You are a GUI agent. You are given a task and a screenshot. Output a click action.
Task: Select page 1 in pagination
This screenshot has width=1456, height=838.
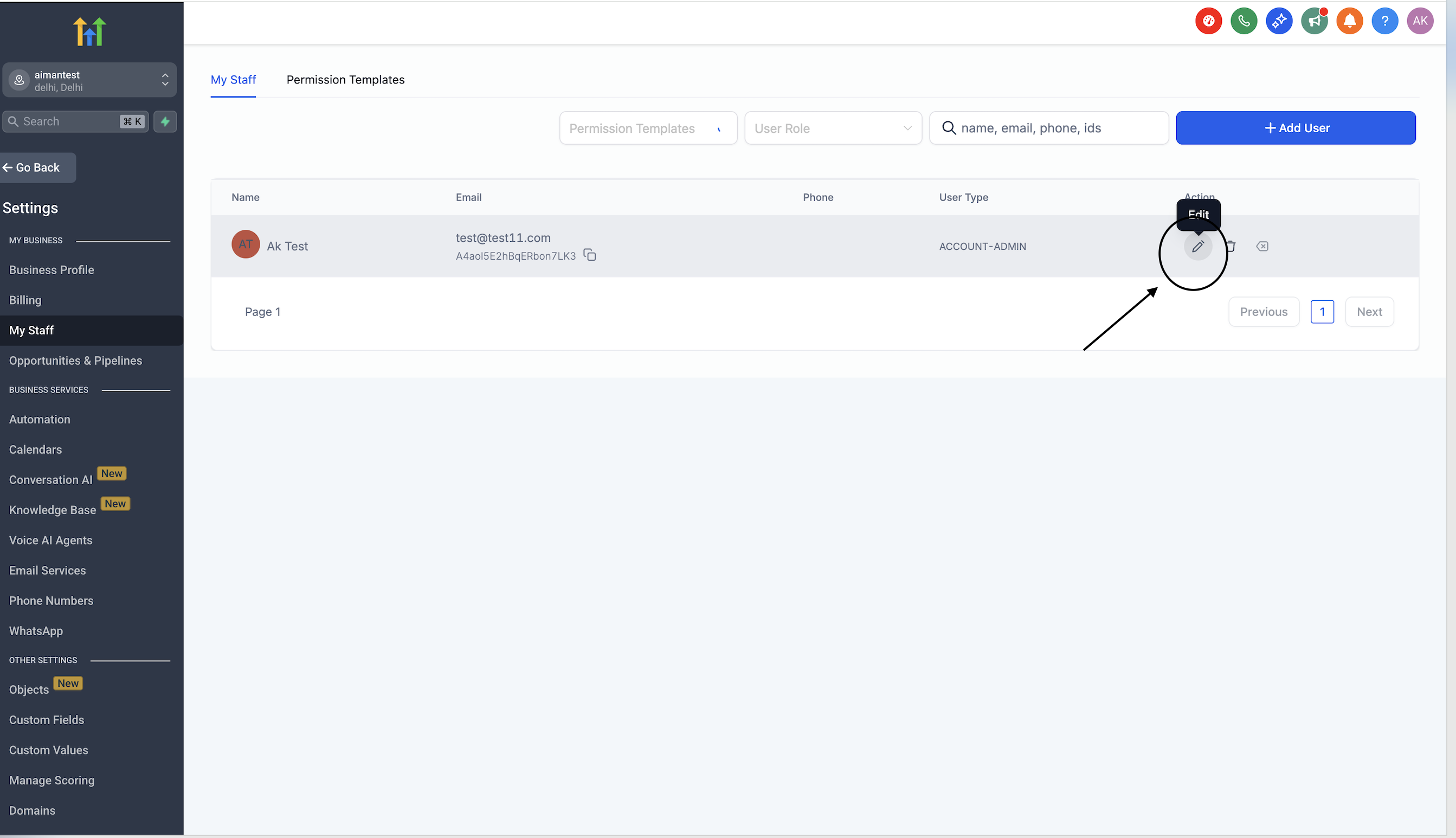(1322, 311)
